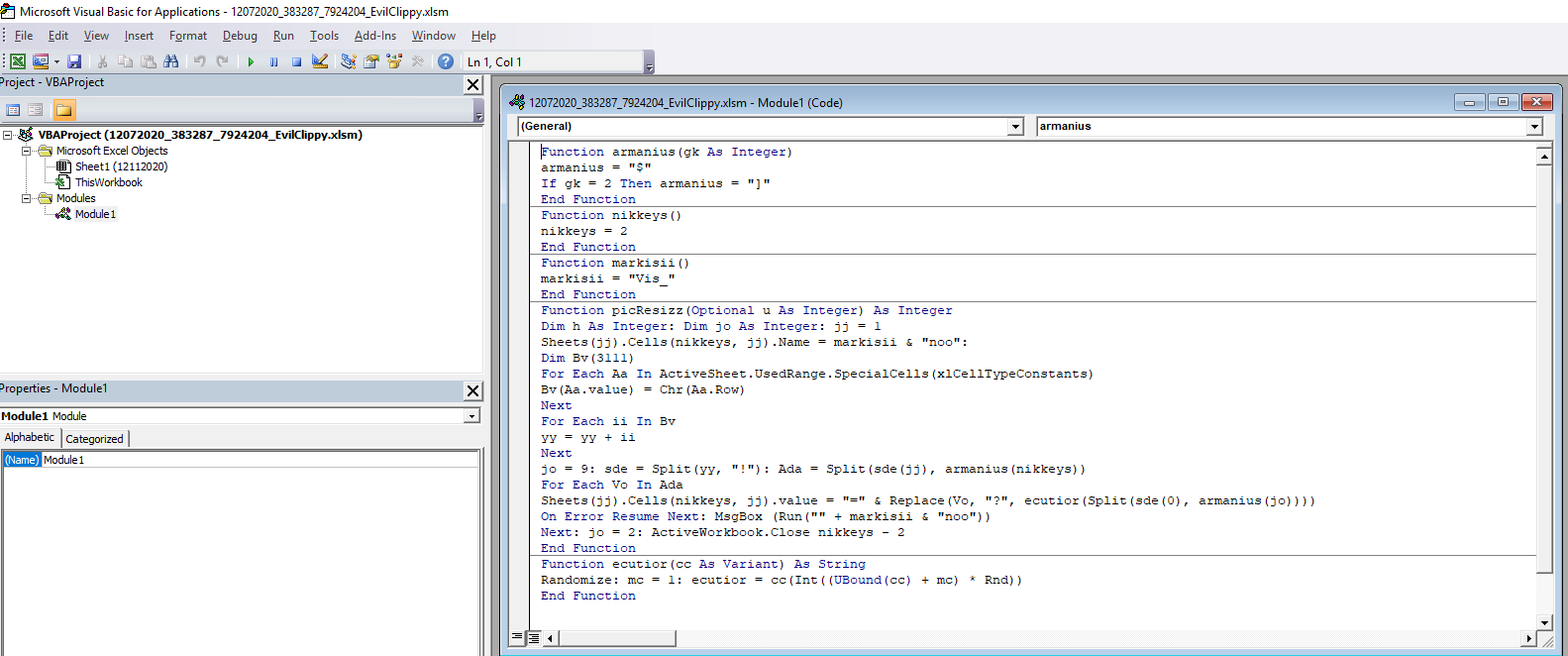Open the armanius procedure dropdown

(x=1534, y=127)
